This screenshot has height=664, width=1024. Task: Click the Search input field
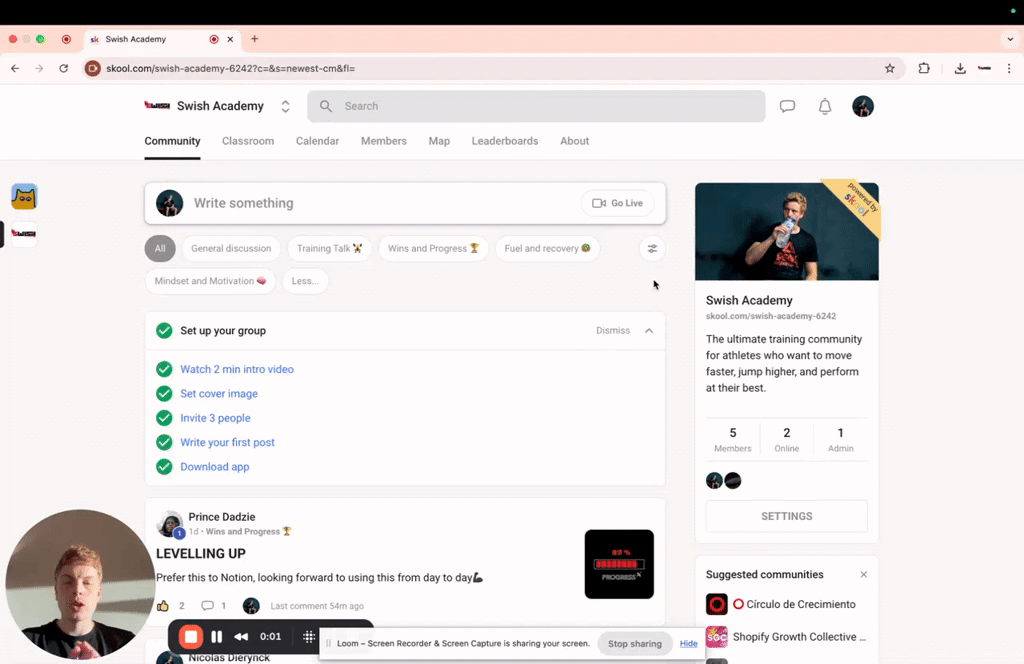click(536, 106)
